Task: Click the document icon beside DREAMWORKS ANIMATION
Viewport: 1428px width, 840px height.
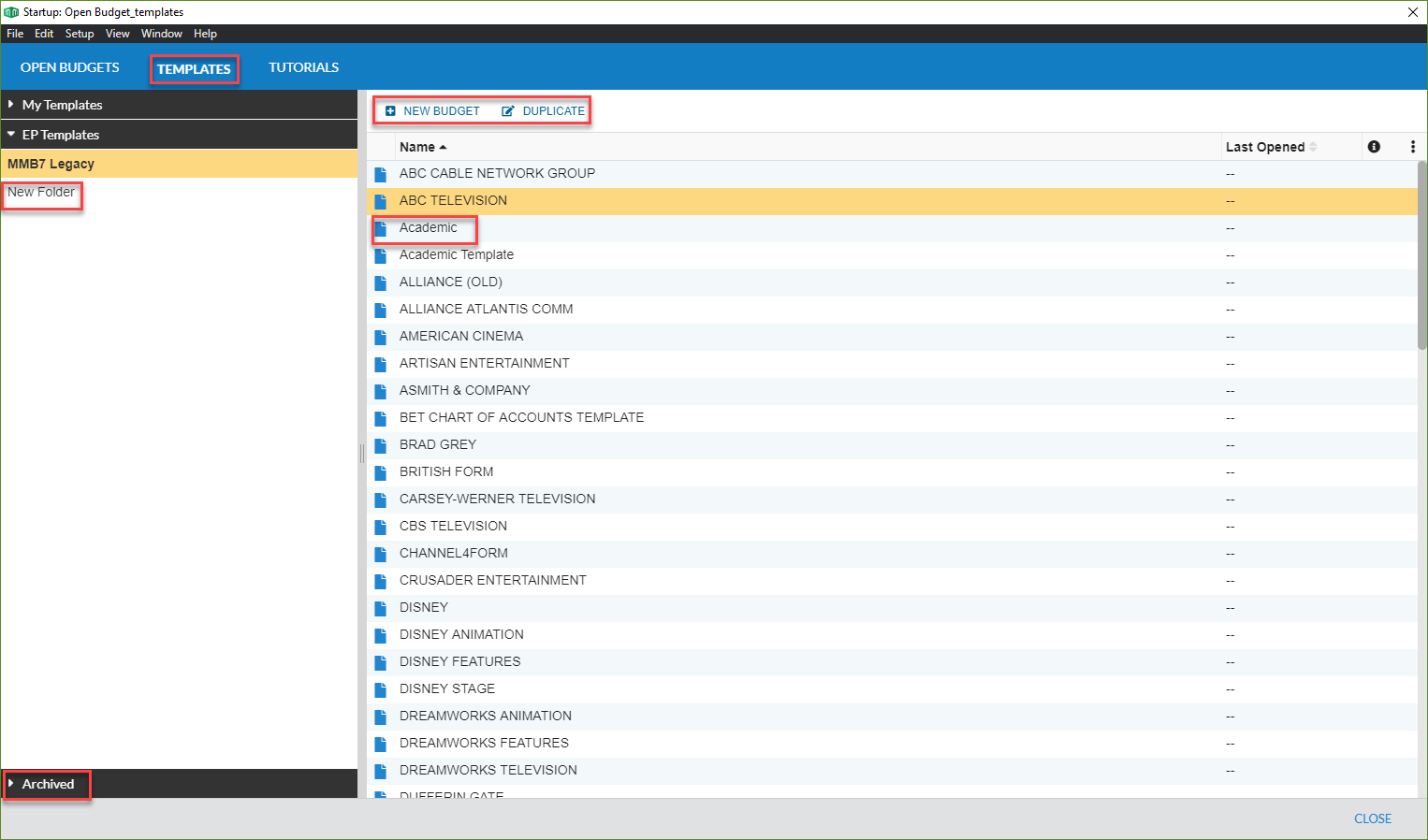Action: pos(381,717)
